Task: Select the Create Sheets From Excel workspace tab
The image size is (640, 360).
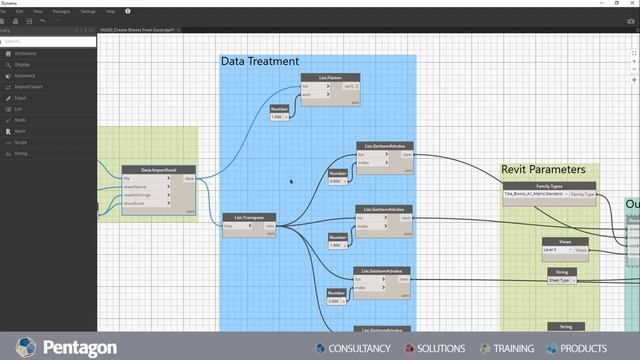Action: (x=137, y=30)
